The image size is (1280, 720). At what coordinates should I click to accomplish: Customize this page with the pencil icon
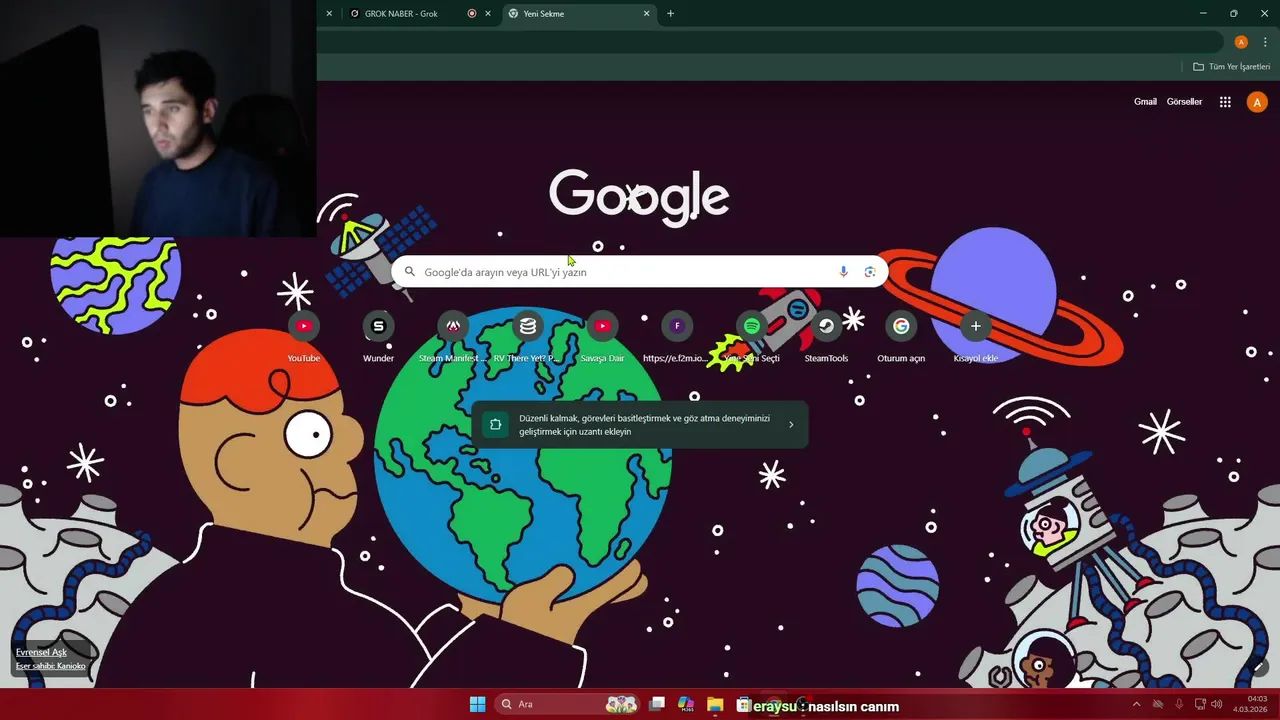(1259, 666)
